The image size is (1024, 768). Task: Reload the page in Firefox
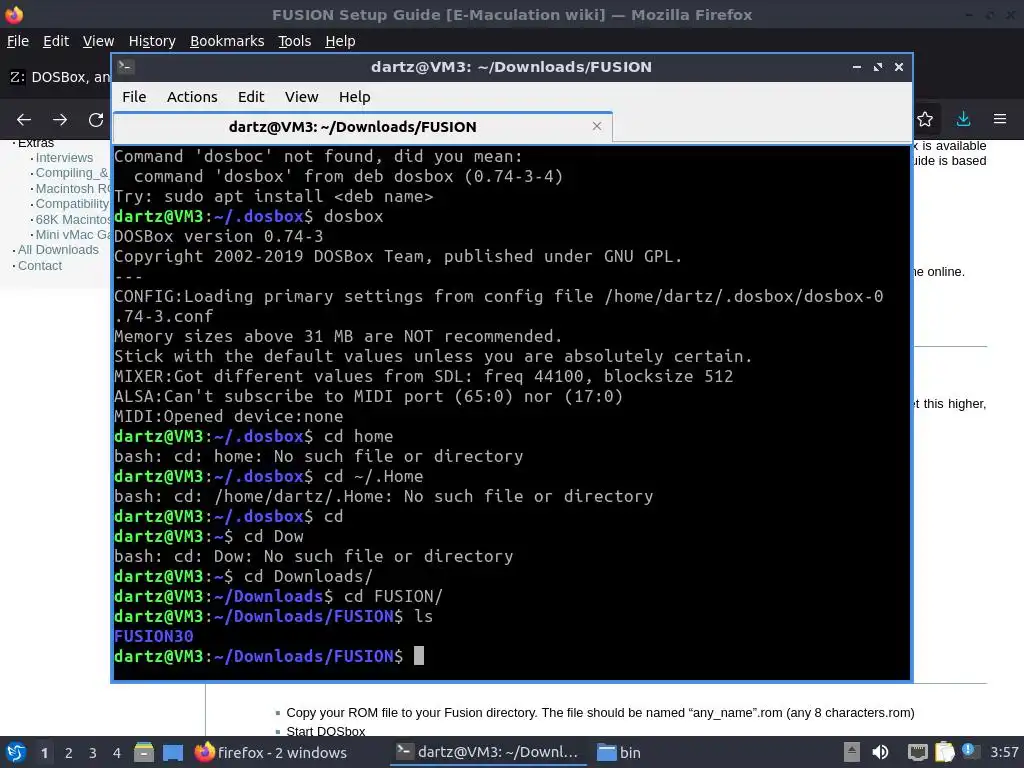tap(96, 120)
